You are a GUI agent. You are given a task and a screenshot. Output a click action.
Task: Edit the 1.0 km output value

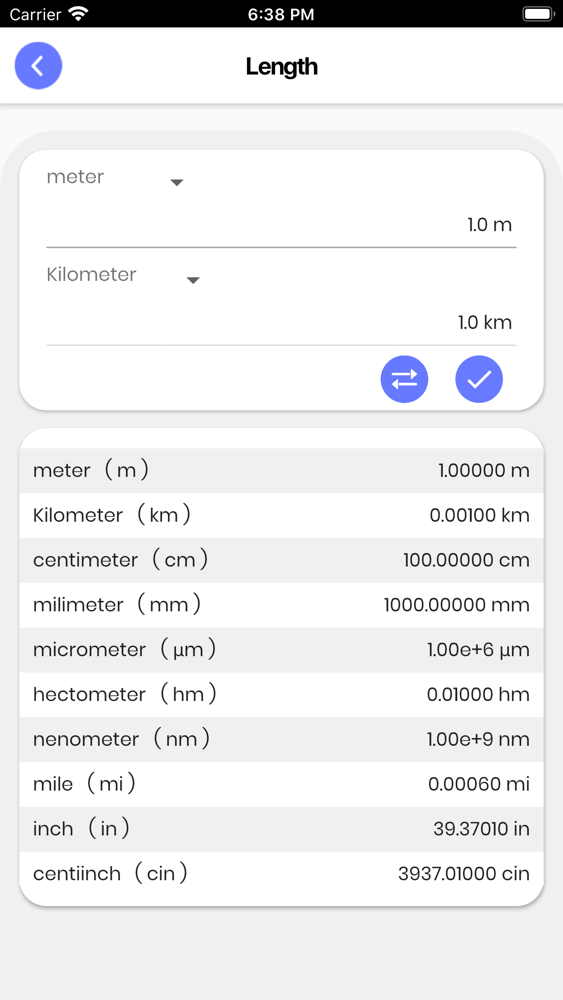click(x=281, y=322)
